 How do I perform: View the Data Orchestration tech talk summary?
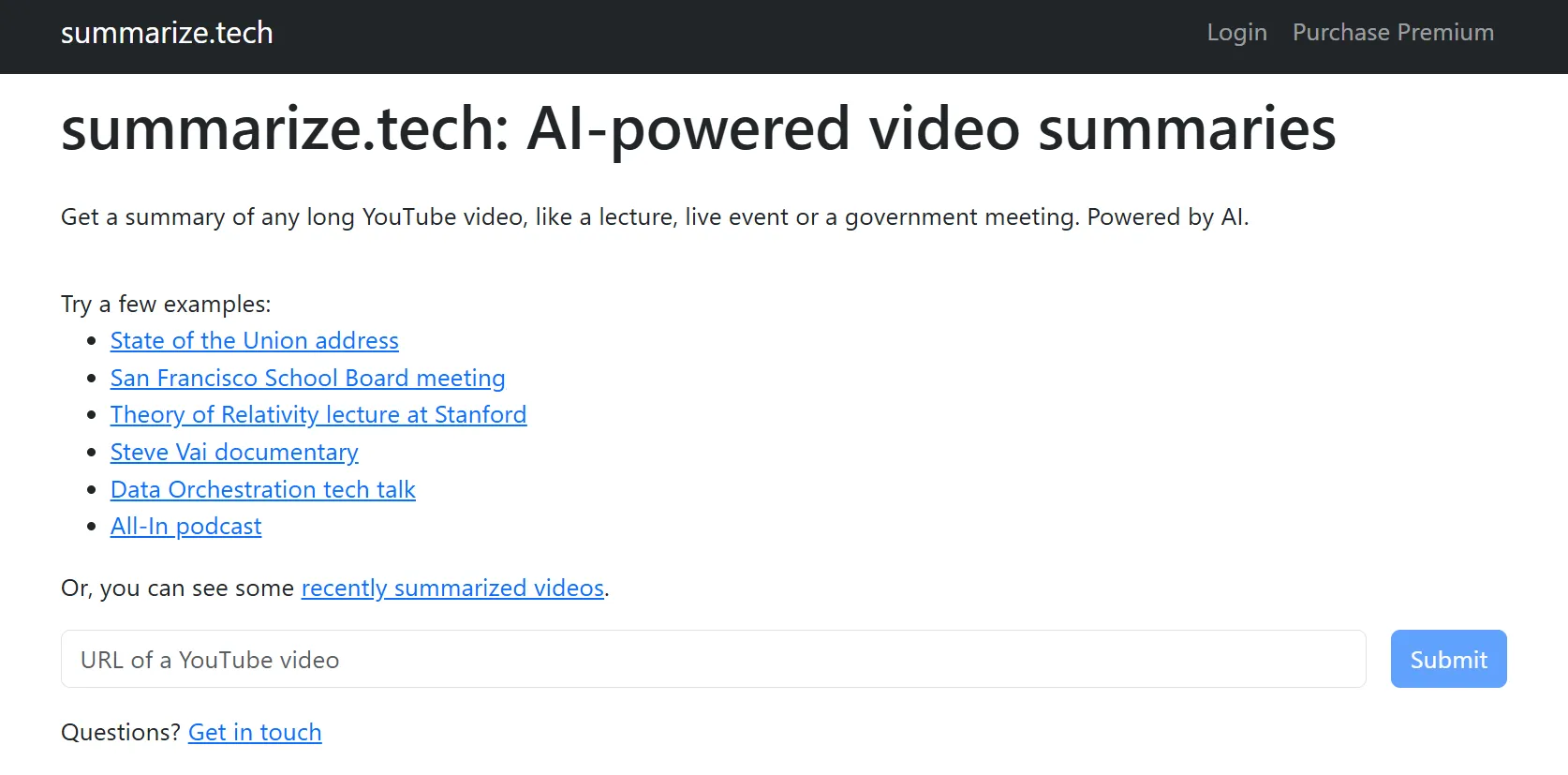coord(262,489)
